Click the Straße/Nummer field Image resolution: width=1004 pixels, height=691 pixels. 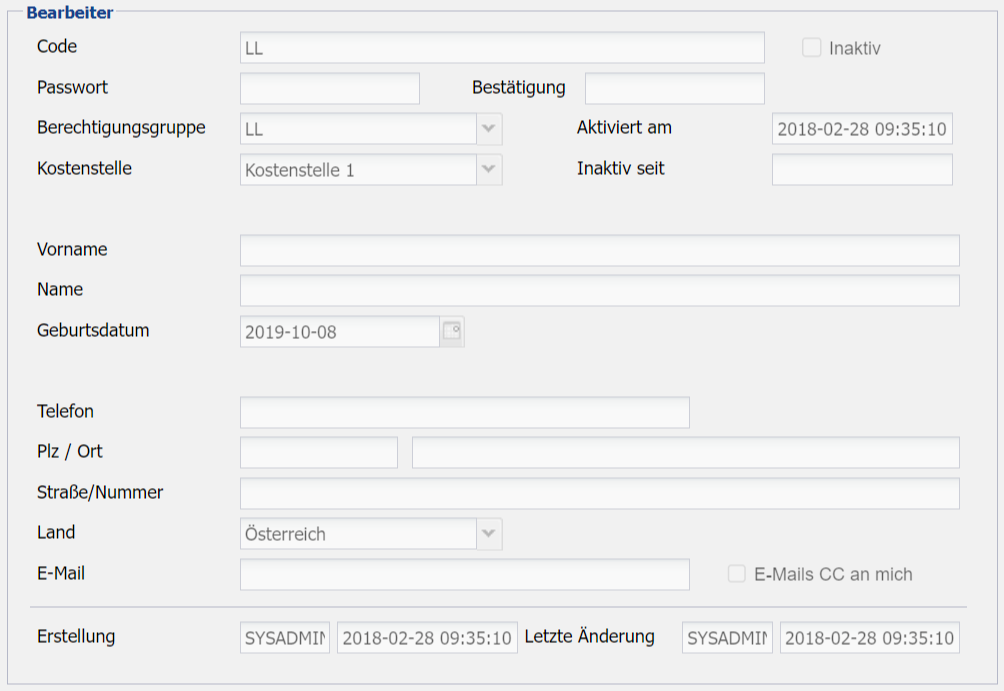tap(599, 493)
